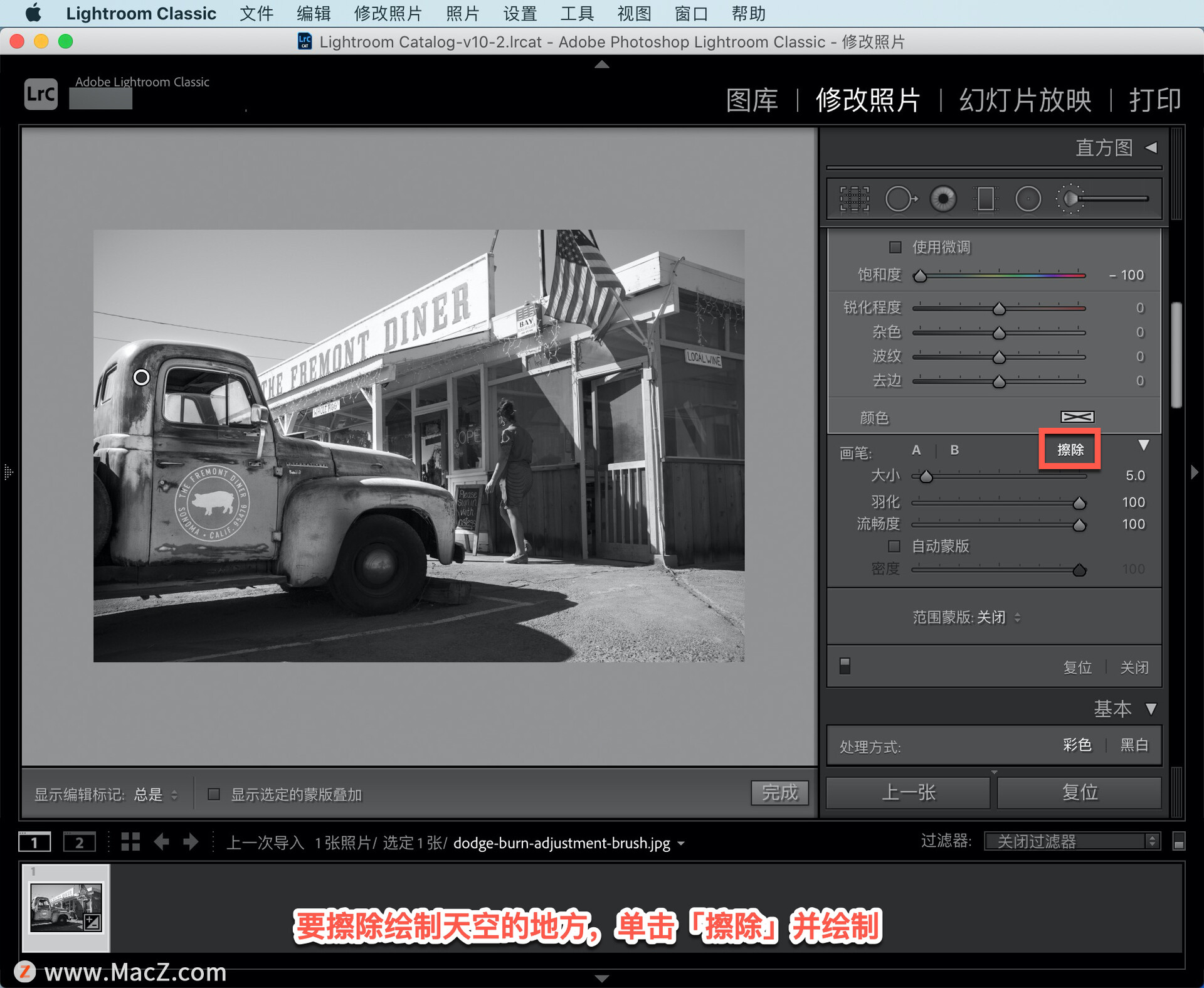Click the 大小 value 5.0
The width and height of the screenshot is (1204, 988).
1135,475
